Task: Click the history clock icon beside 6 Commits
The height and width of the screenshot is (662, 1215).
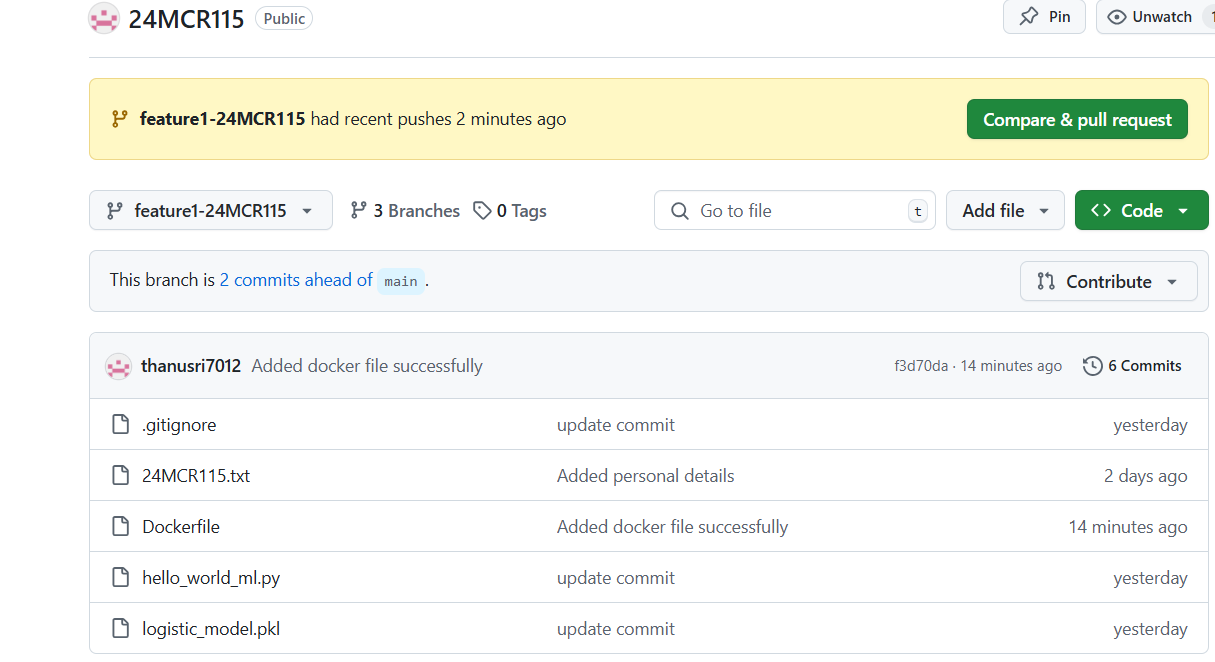Action: pyautogui.click(x=1093, y=366)
